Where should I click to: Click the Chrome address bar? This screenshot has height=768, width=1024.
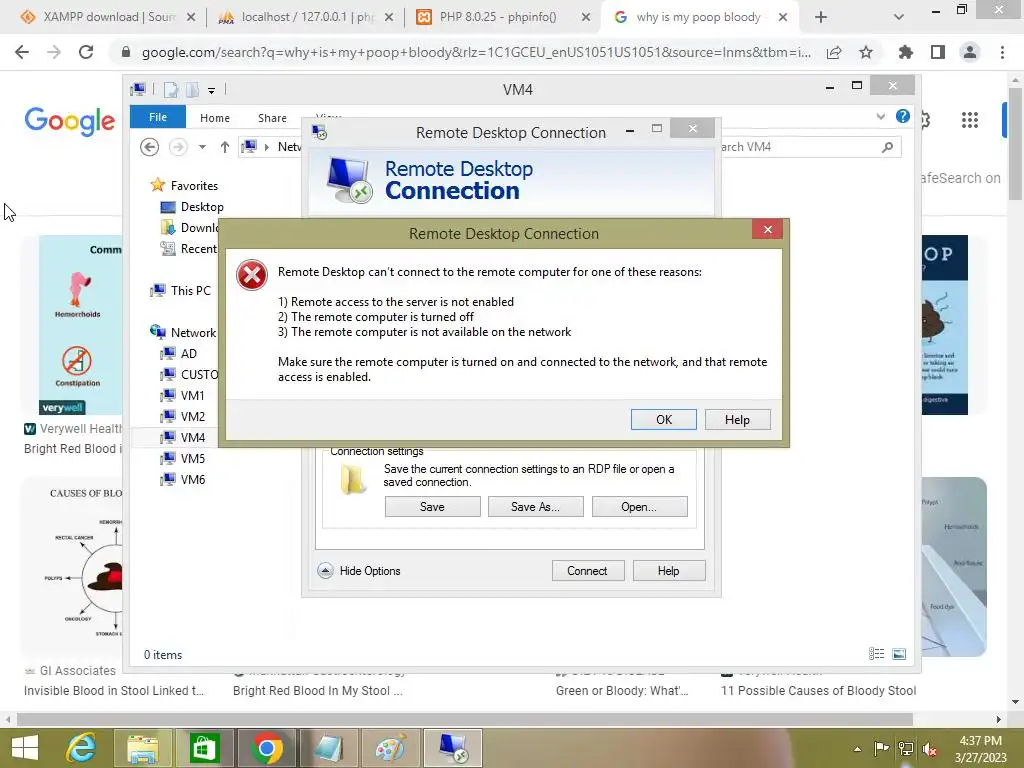pos(475,52)
